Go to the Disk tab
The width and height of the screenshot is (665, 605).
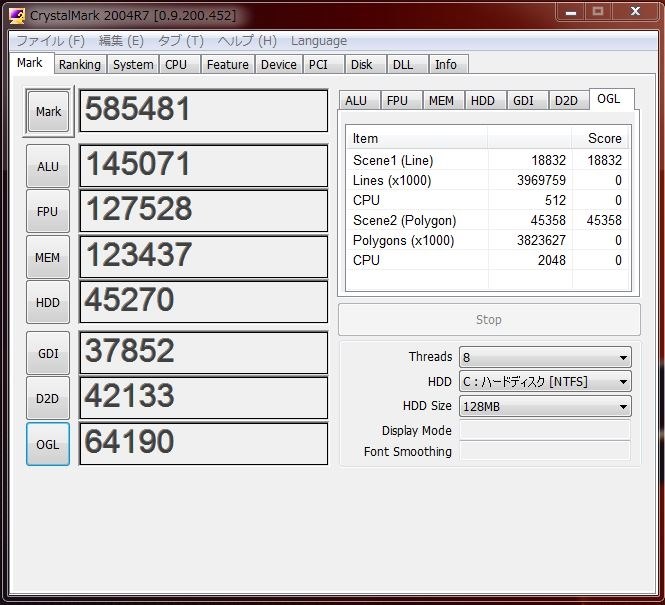tap(365, 64)
